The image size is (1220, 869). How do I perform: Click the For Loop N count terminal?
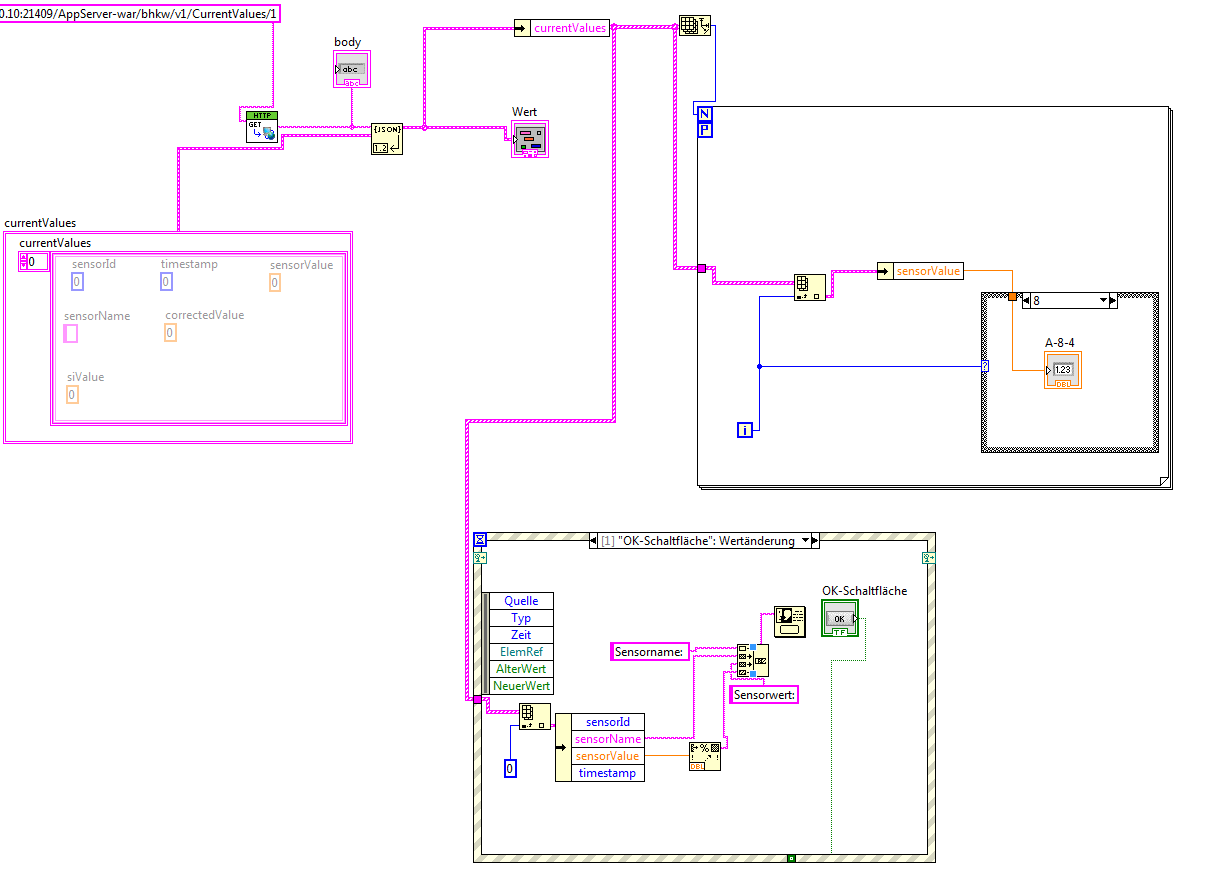(705, 114)
